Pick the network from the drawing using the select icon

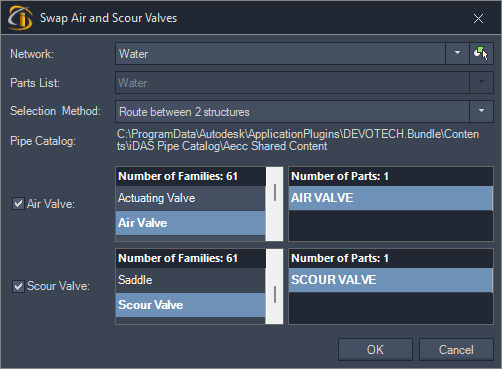pos(481,53)
